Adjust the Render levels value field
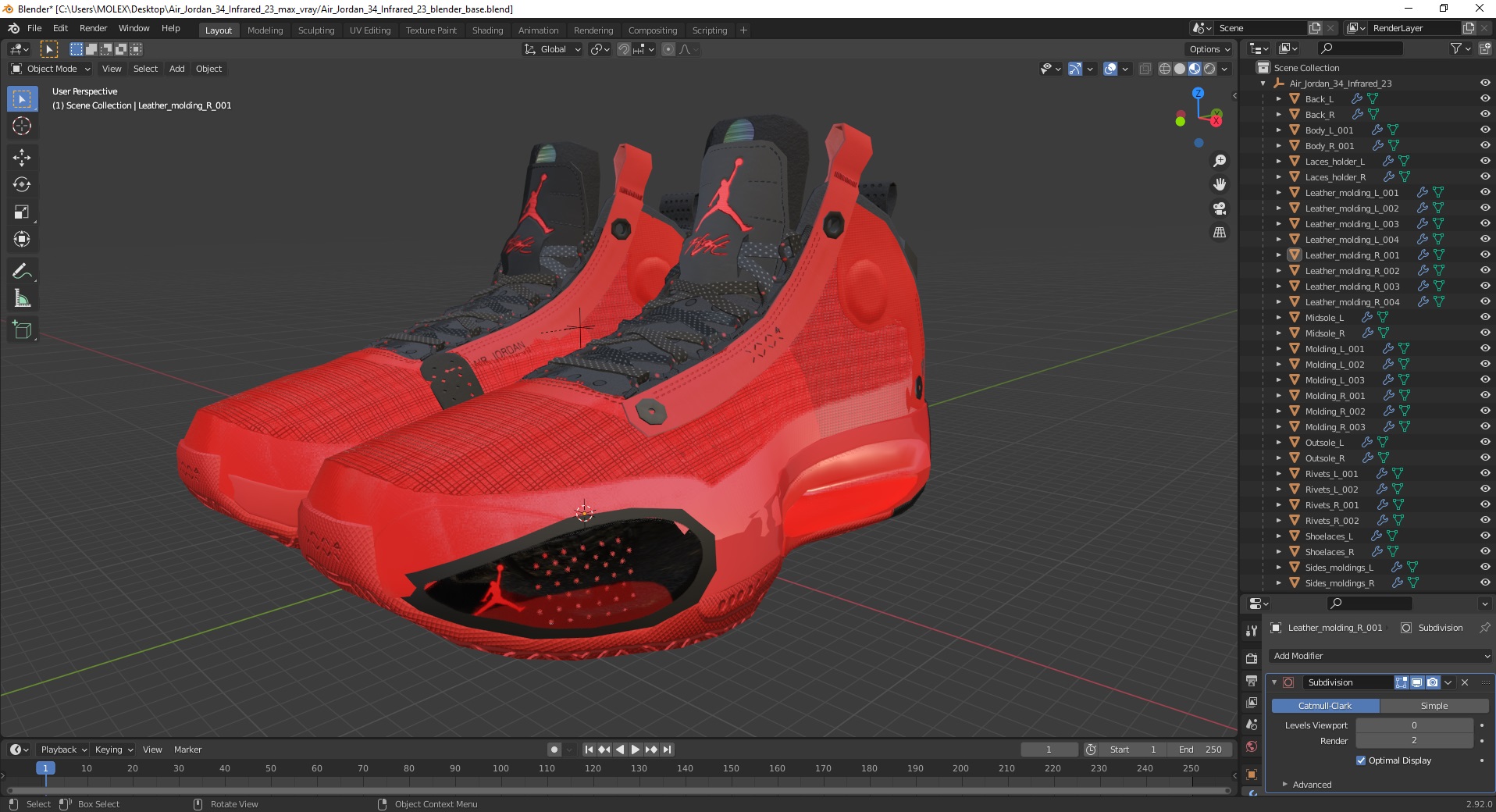Viewport: 1496px width, 812px height. (x=1414, y=741)
